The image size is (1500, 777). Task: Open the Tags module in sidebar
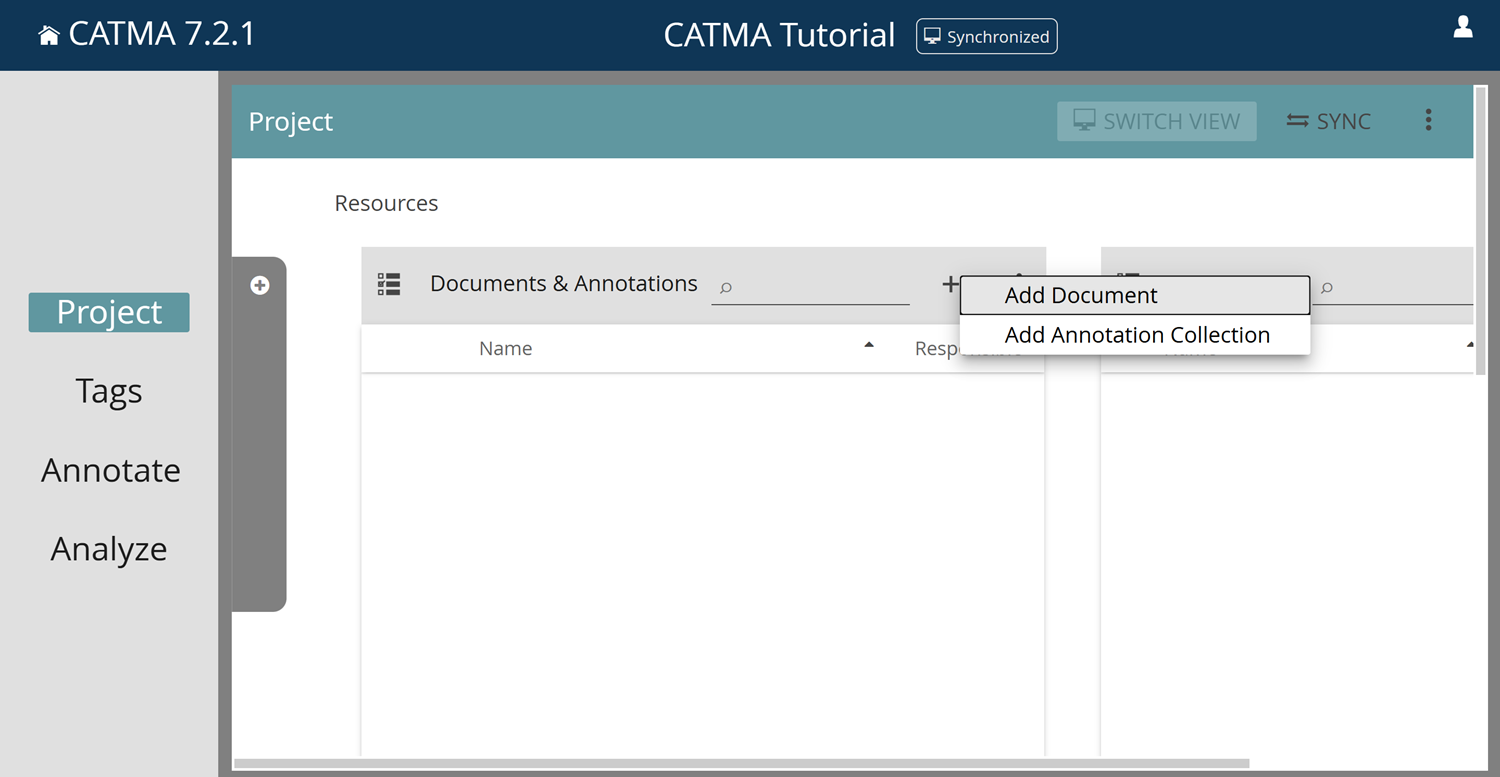pos(109,391)
